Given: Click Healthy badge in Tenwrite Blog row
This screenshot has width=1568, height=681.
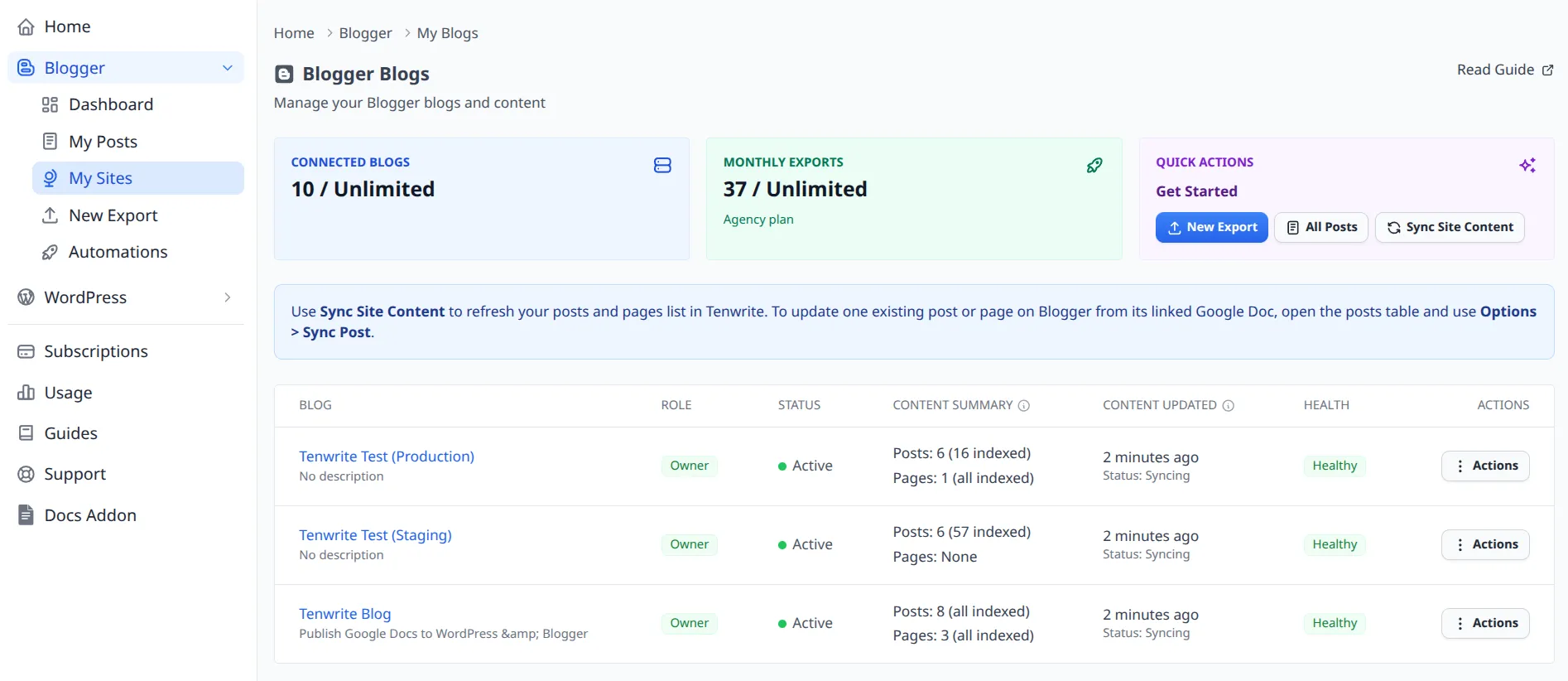Looking at the screenshot, I should (x=1335, y=623).
